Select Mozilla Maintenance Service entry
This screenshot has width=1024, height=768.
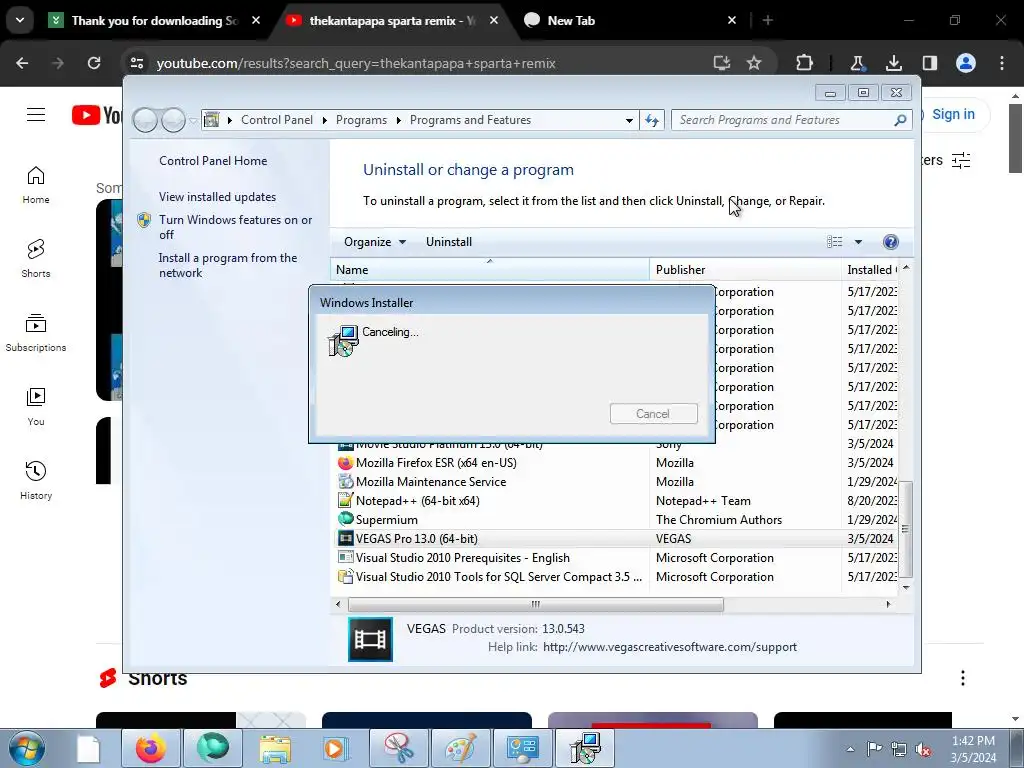click(617, 481)
